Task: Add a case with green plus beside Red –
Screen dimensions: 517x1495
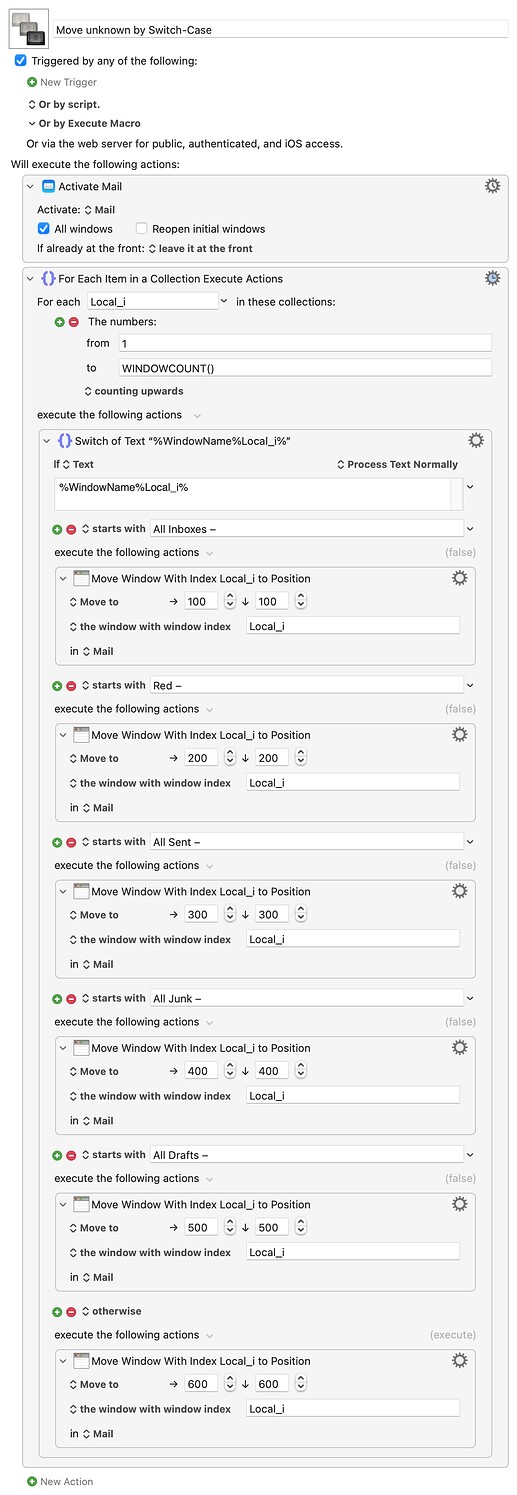Action: [x=58, y=685]
